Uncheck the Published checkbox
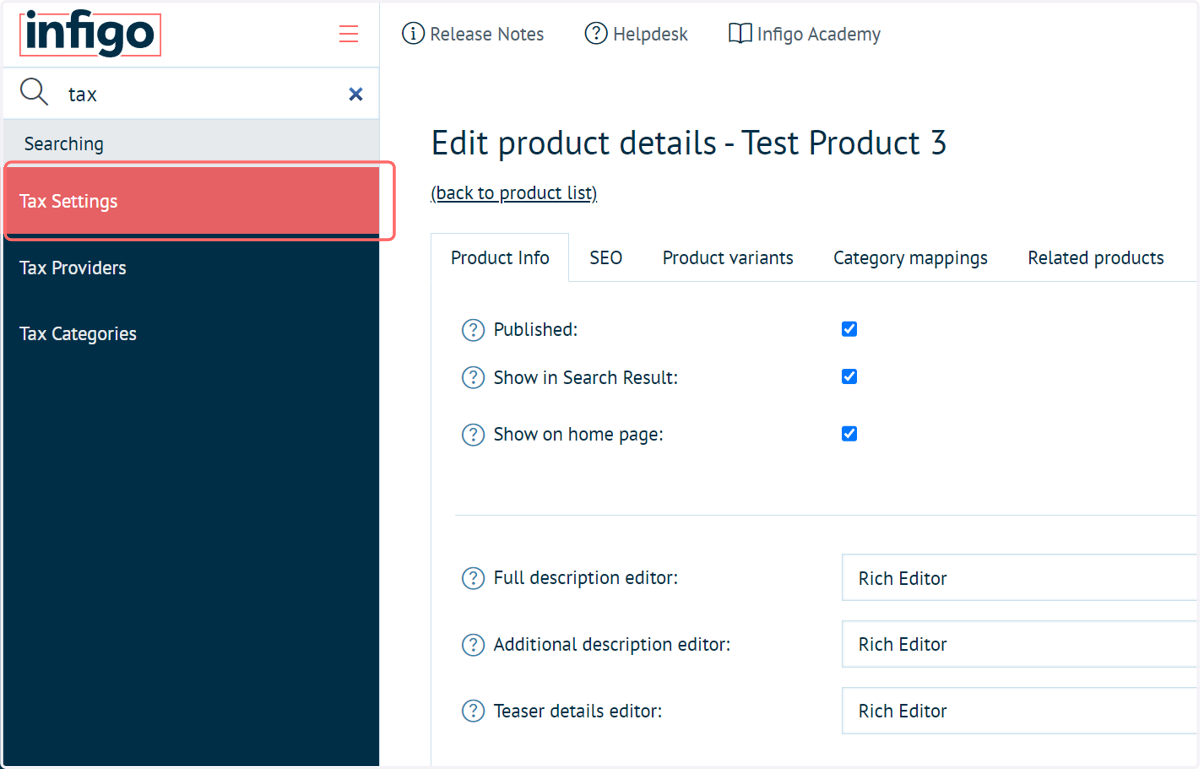The width and height of the screenshot is (1200, 769). click(849, 329)
